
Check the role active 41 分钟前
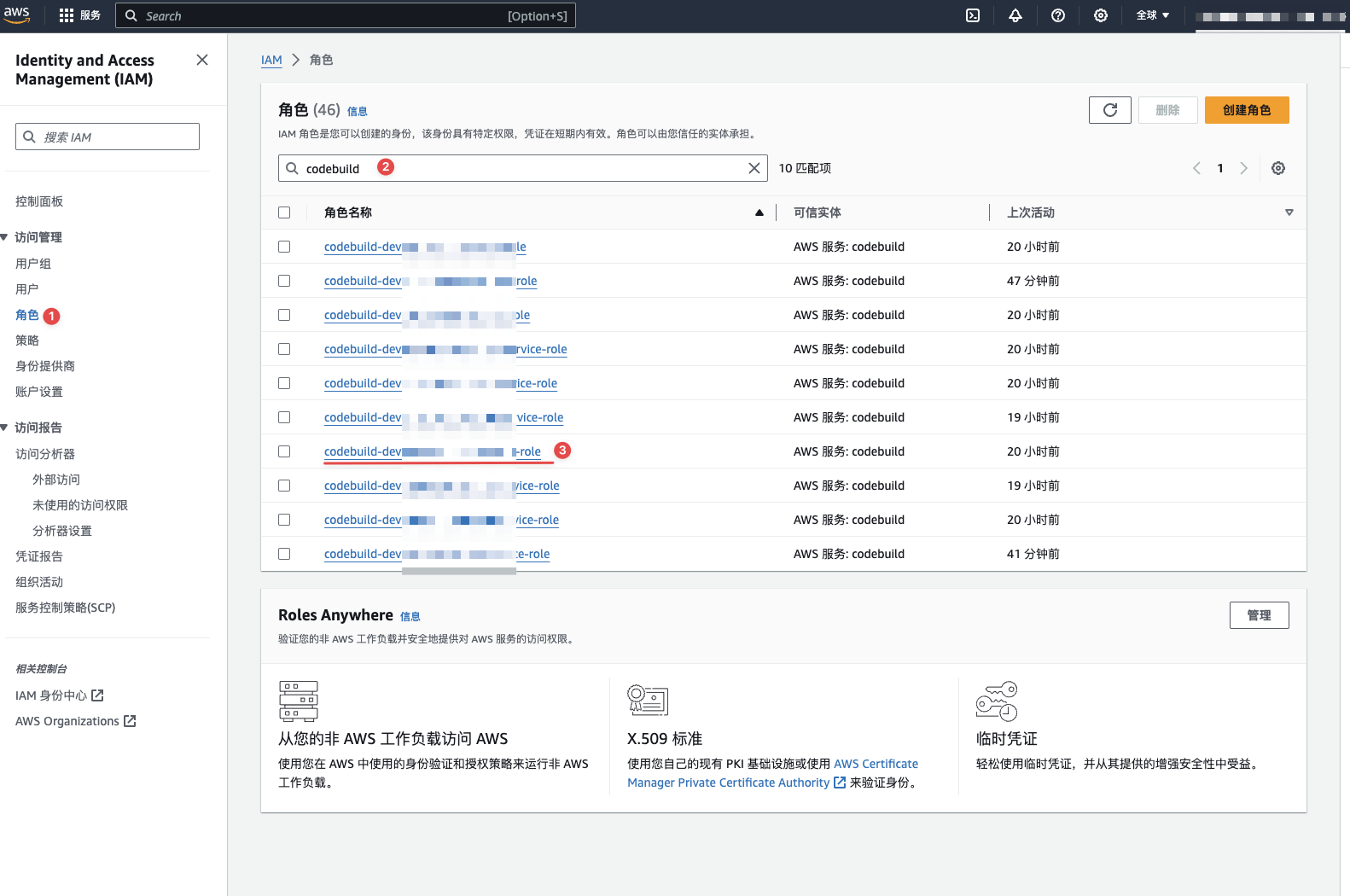pos(284,554)
